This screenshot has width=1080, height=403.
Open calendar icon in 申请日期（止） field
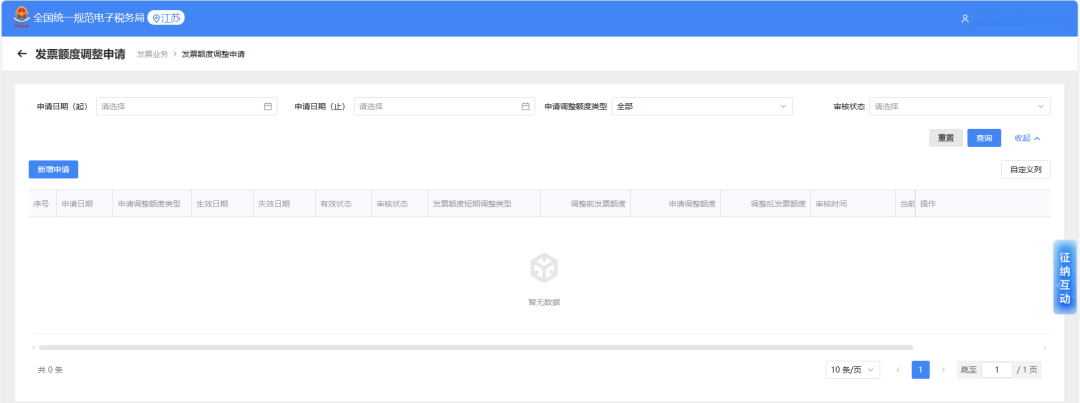click(526, 106)
